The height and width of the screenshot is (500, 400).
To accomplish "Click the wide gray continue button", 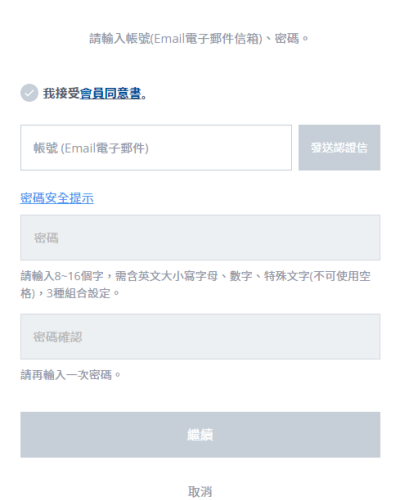I will coord(200,435).
